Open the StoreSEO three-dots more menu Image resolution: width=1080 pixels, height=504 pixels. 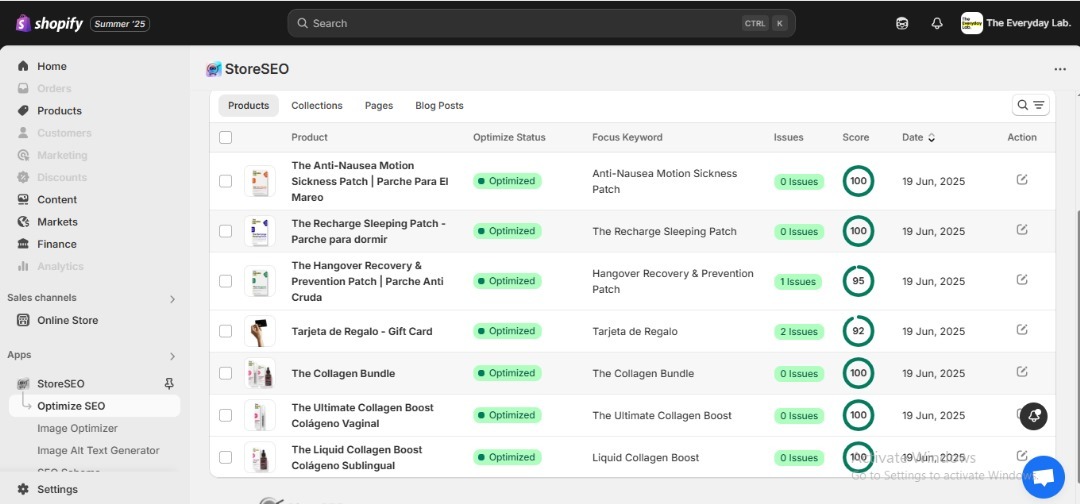click(1060, 69)
